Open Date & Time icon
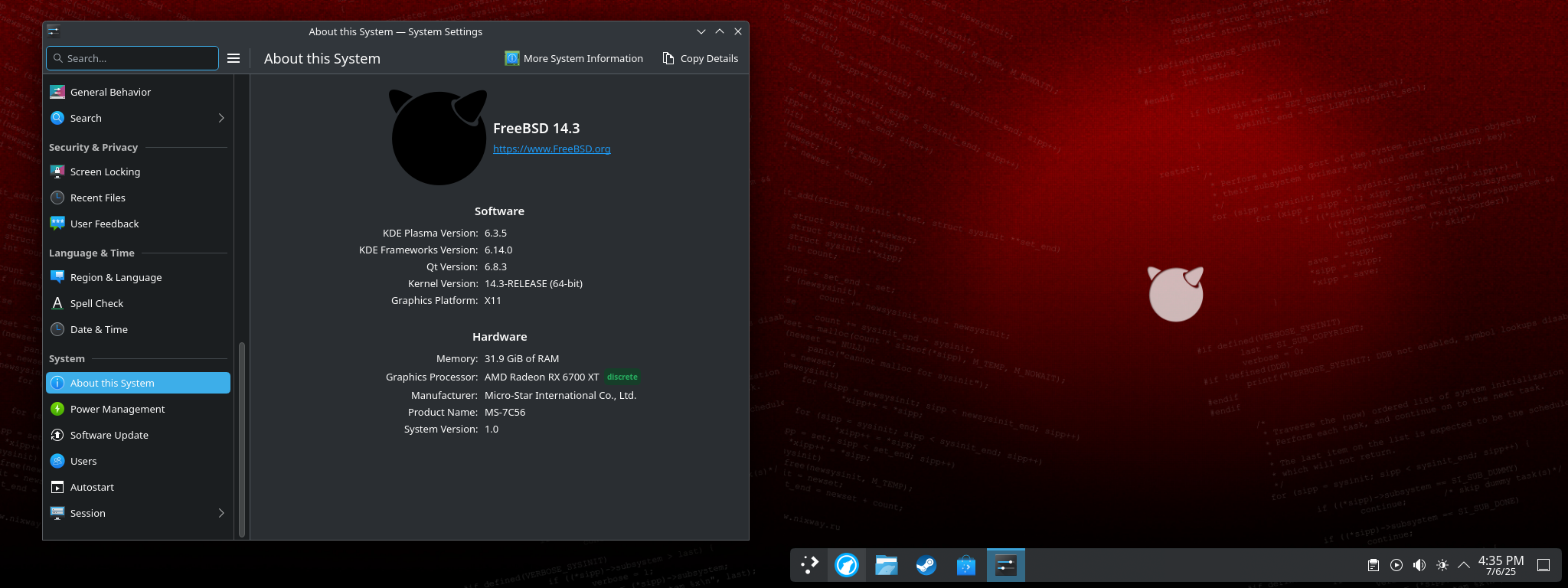The image size is (1568, 588). coord(57,329)
